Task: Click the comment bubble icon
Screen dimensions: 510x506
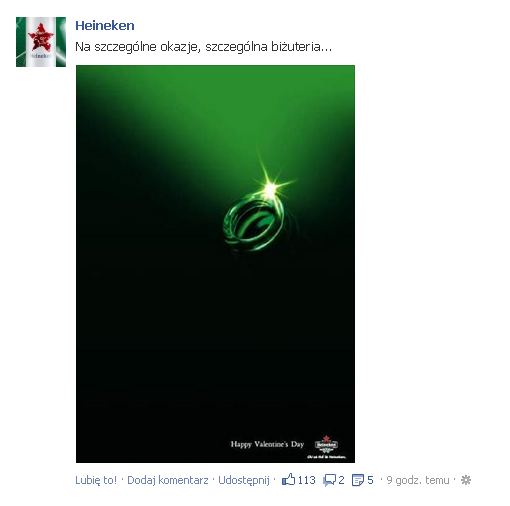Action: 329,480
